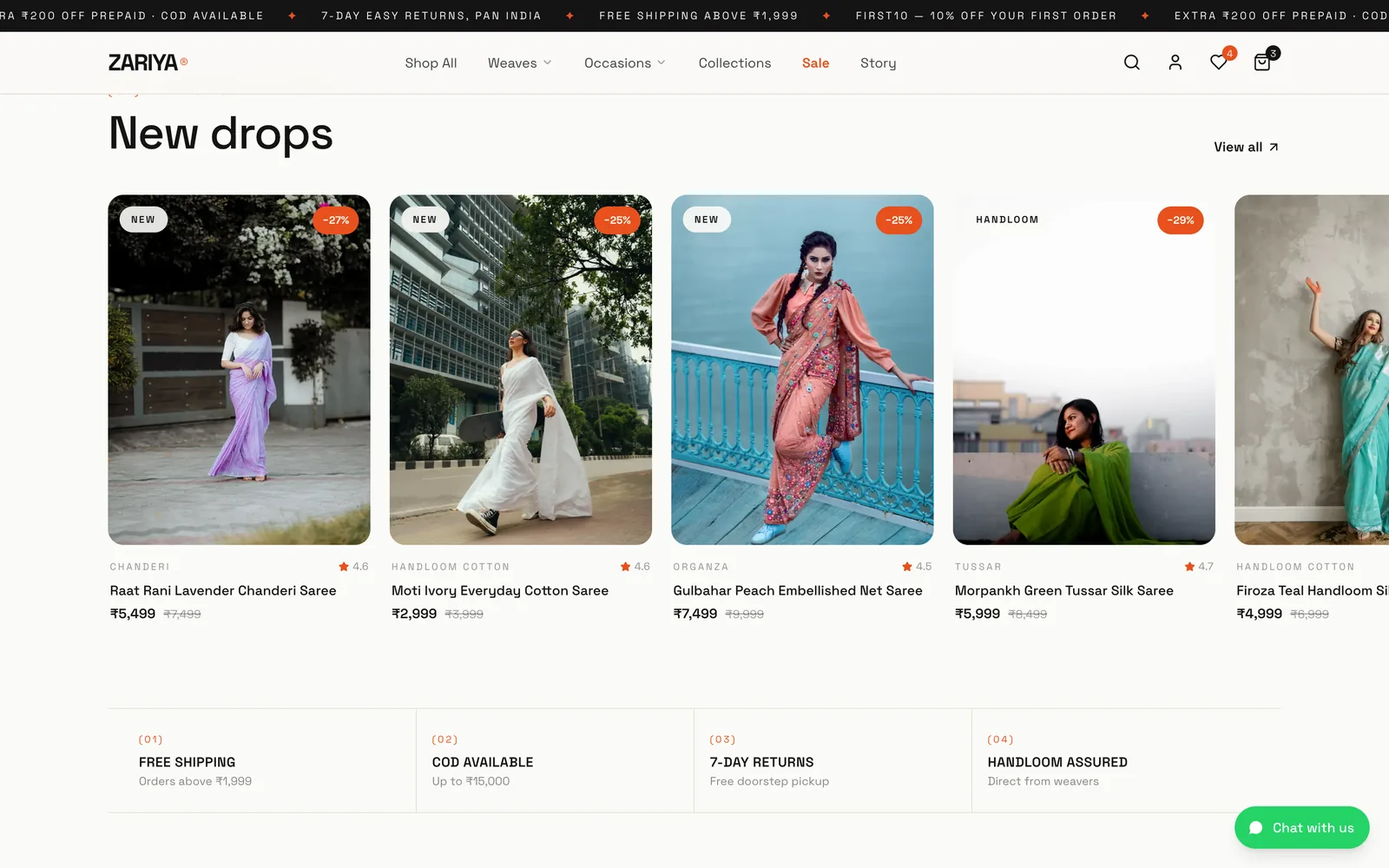The width and height of the screenshot is (1389, 868).
Task: Open Moti Ivory Everyday Cotton Saree title
Action: click(x=500, y=590)
